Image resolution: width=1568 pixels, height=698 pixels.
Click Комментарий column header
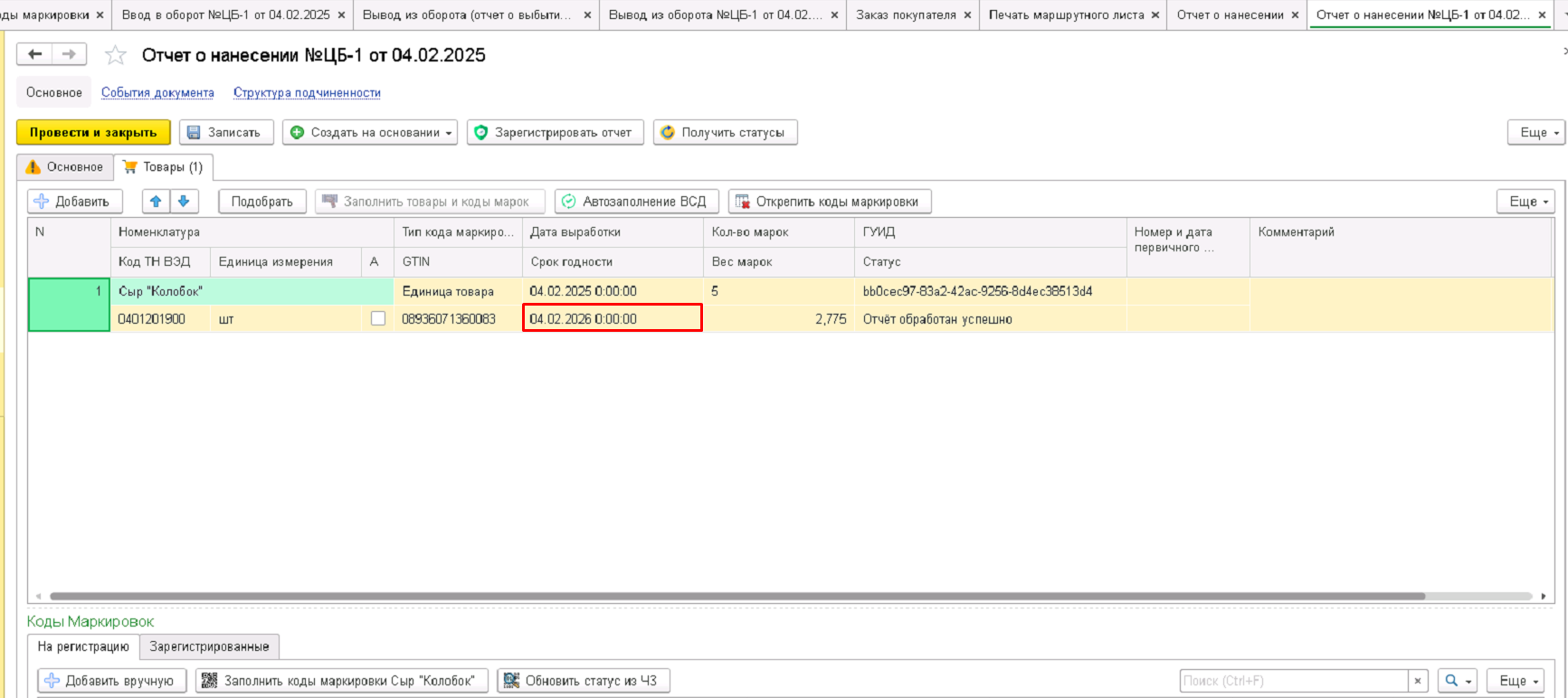click(x=1401, y=232)
